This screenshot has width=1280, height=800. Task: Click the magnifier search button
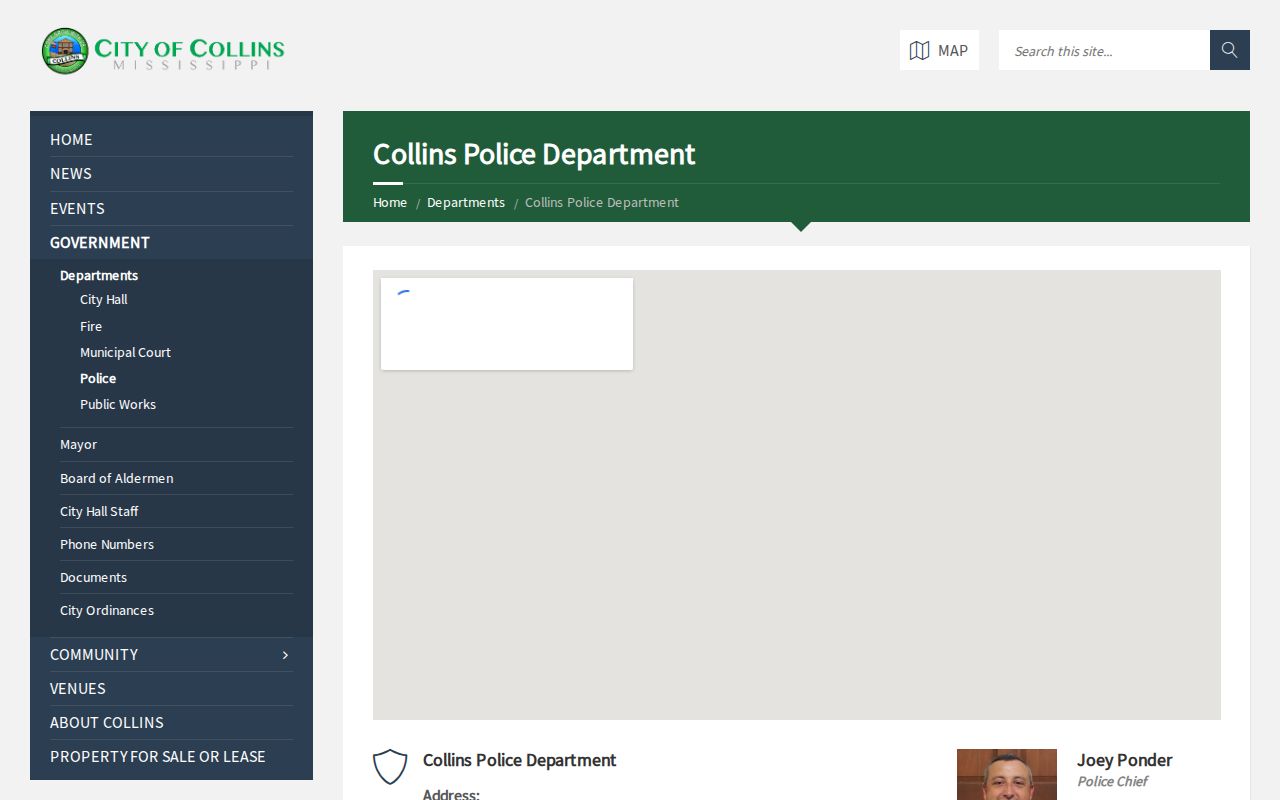coord(1230,50)
